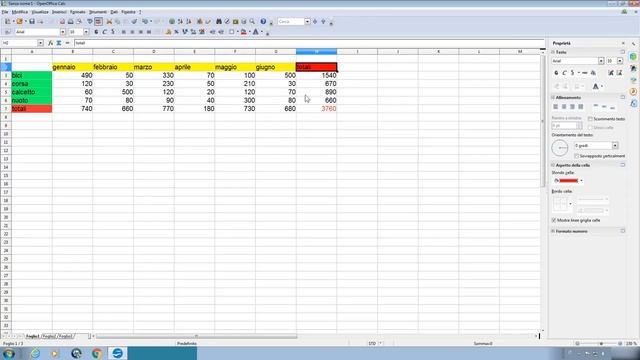Select cell containing gennaio
This screenshot has height=360, width=640.
coord(72,67)
